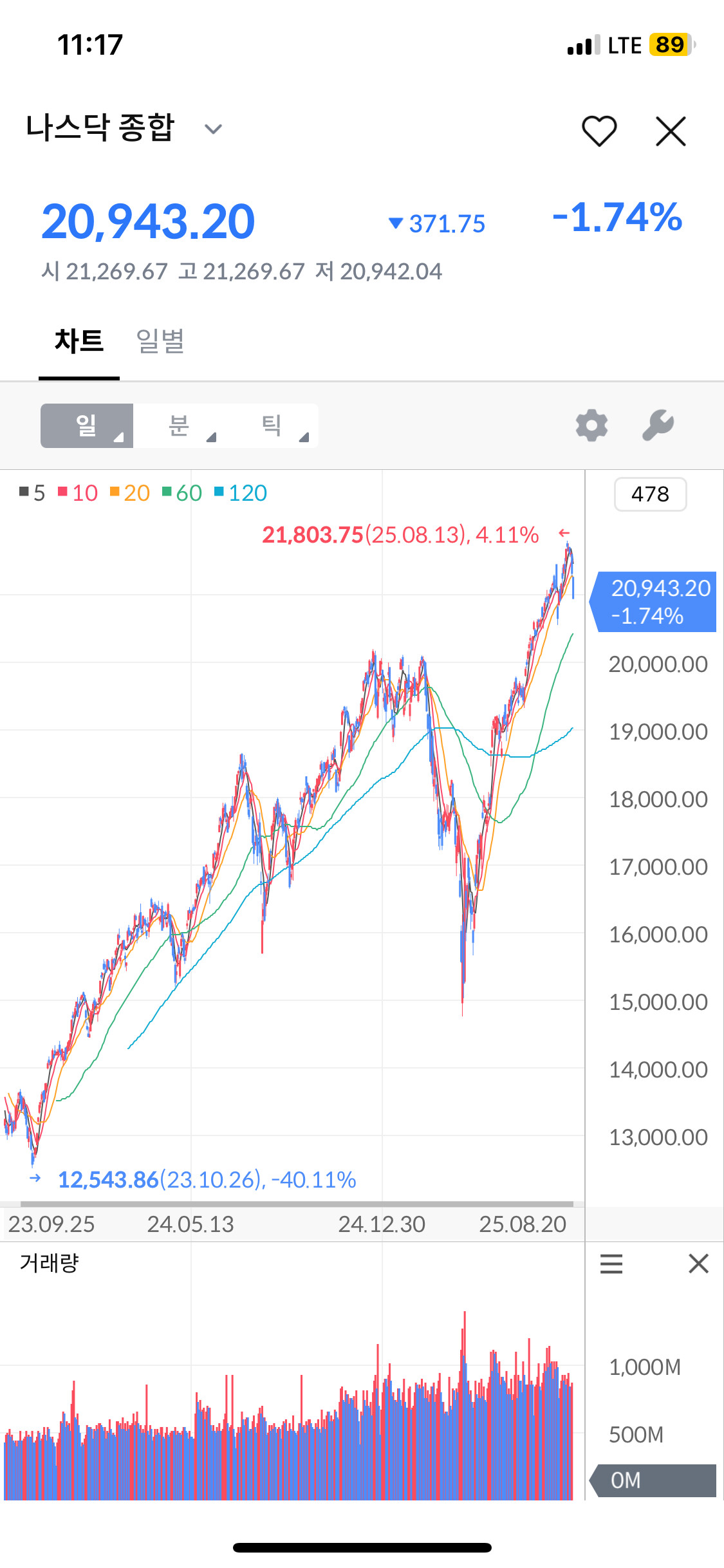The image size is (724, 1568).
Task: Expand the 나스닥 종합 index dropdown
Action: pyautogui.click(x=213, y=129)
